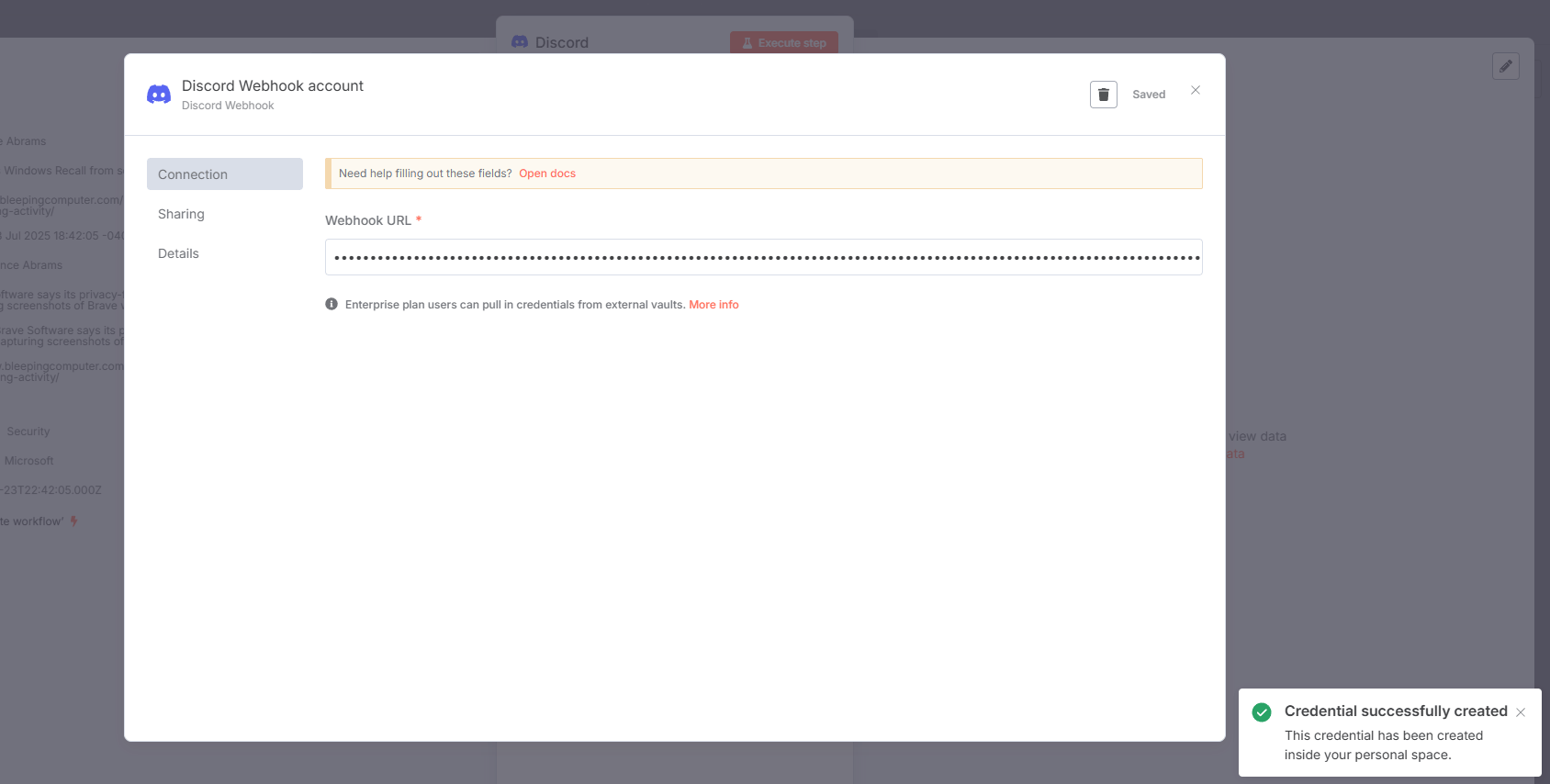Click the Saved status label
Viewport: 1550px width, 784px height.
1149,95
